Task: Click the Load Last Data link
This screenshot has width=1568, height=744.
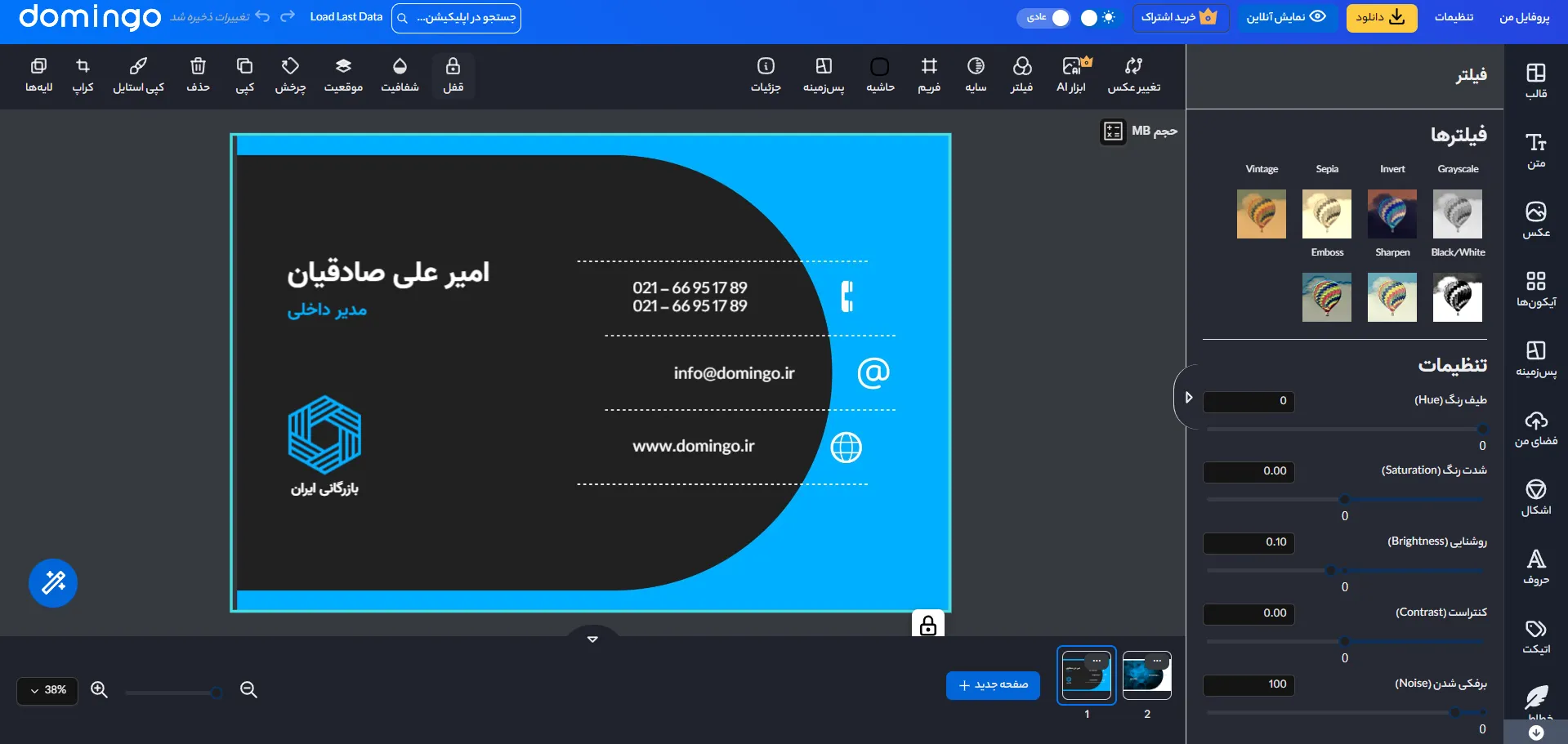Action: point(346,17)
